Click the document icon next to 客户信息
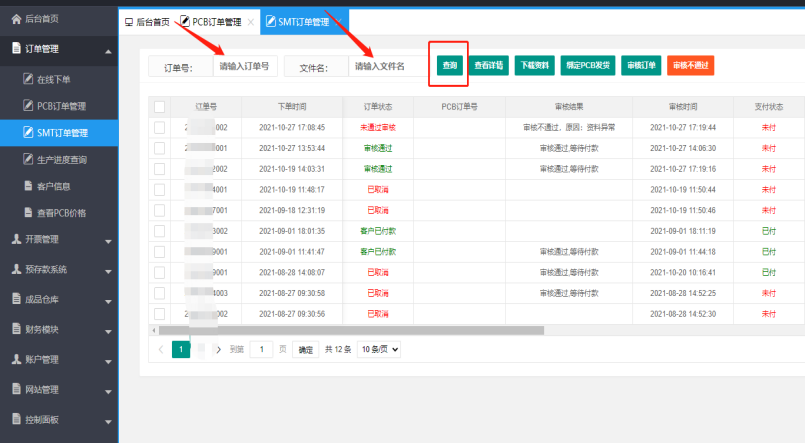 (28, 186)
